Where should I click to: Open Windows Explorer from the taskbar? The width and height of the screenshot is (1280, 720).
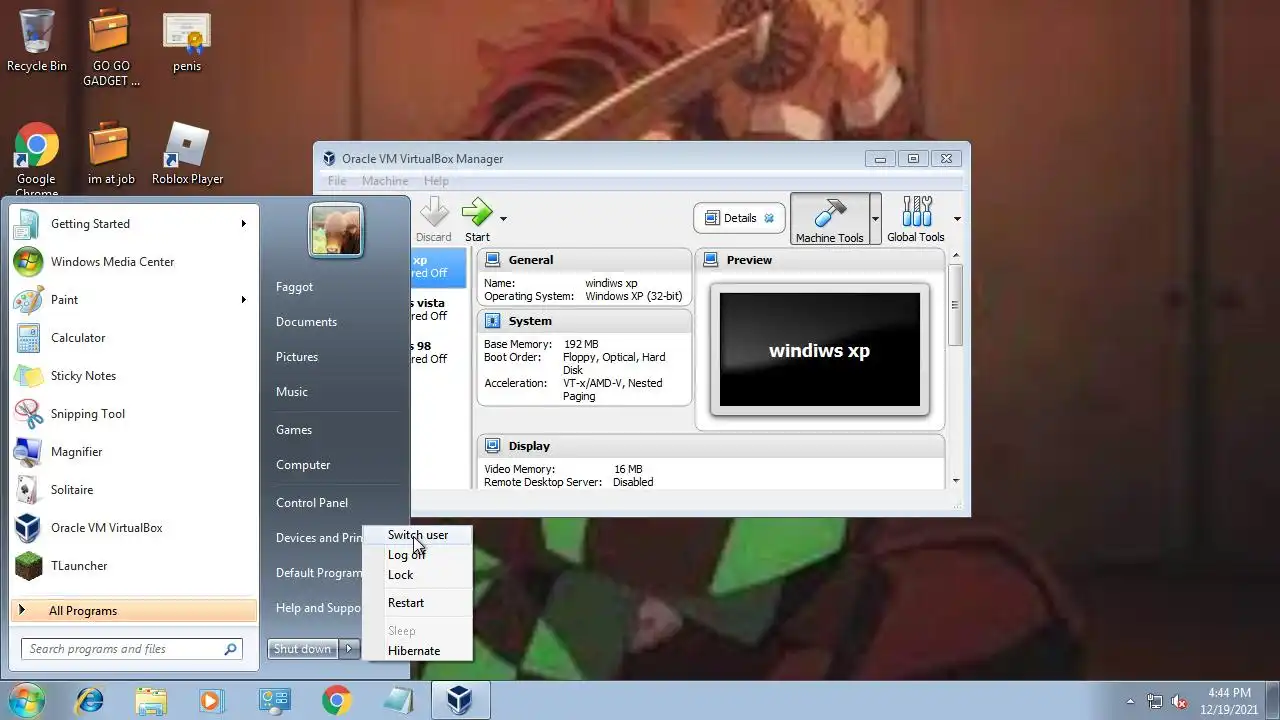(x=151, y=700)
